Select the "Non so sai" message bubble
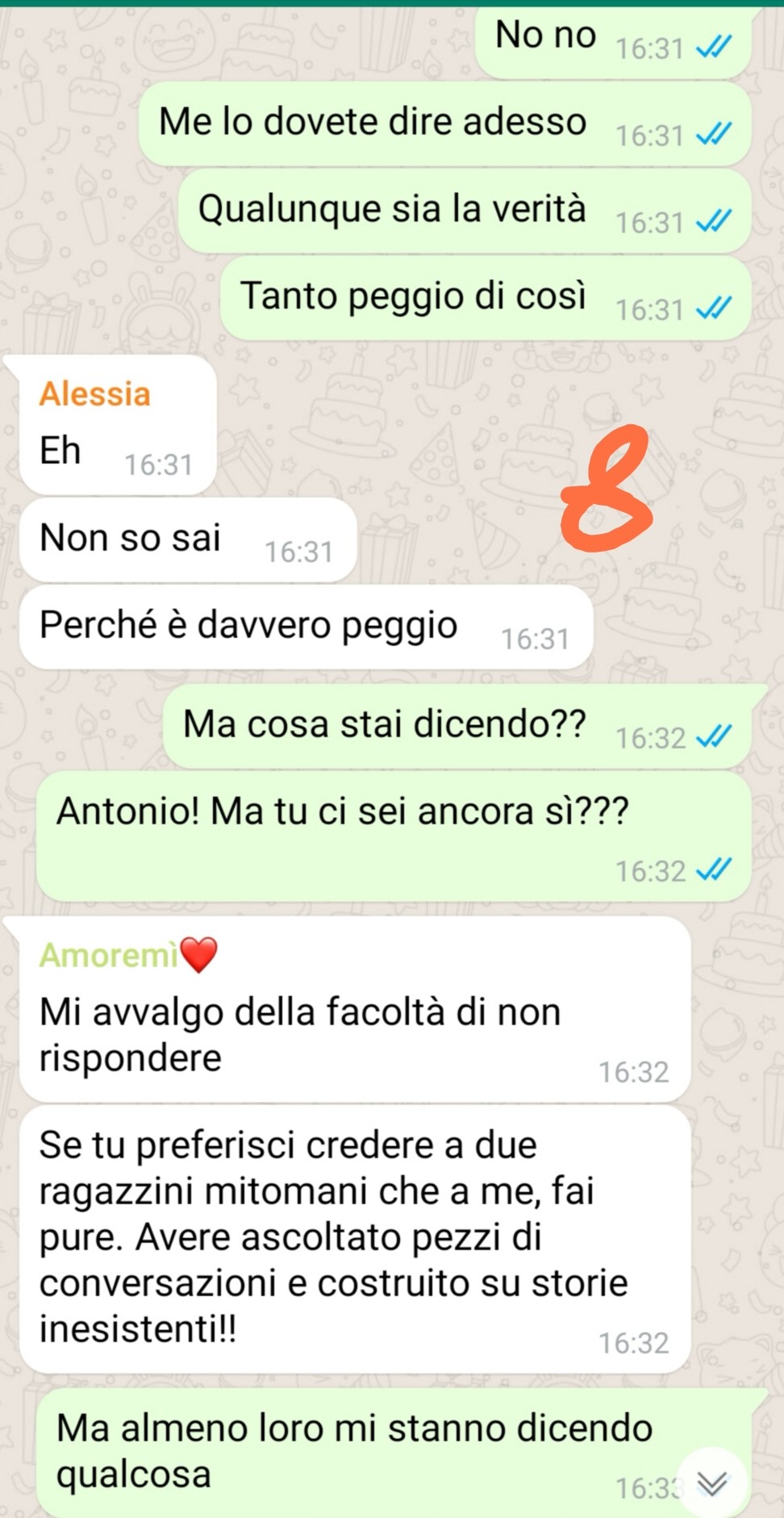The width and height of the screenshot is (784, 1518). click(x=188, y=540)
